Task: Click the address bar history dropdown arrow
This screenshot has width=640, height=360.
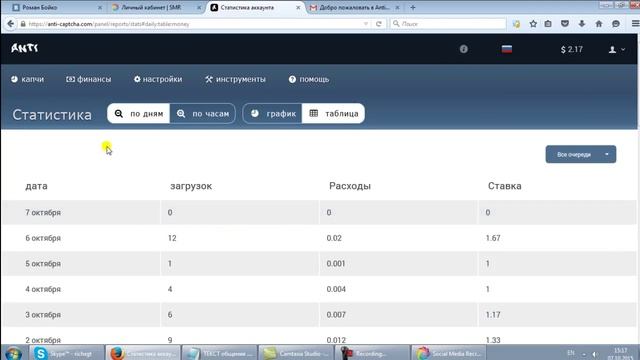Action: click(x=365, y=24)
